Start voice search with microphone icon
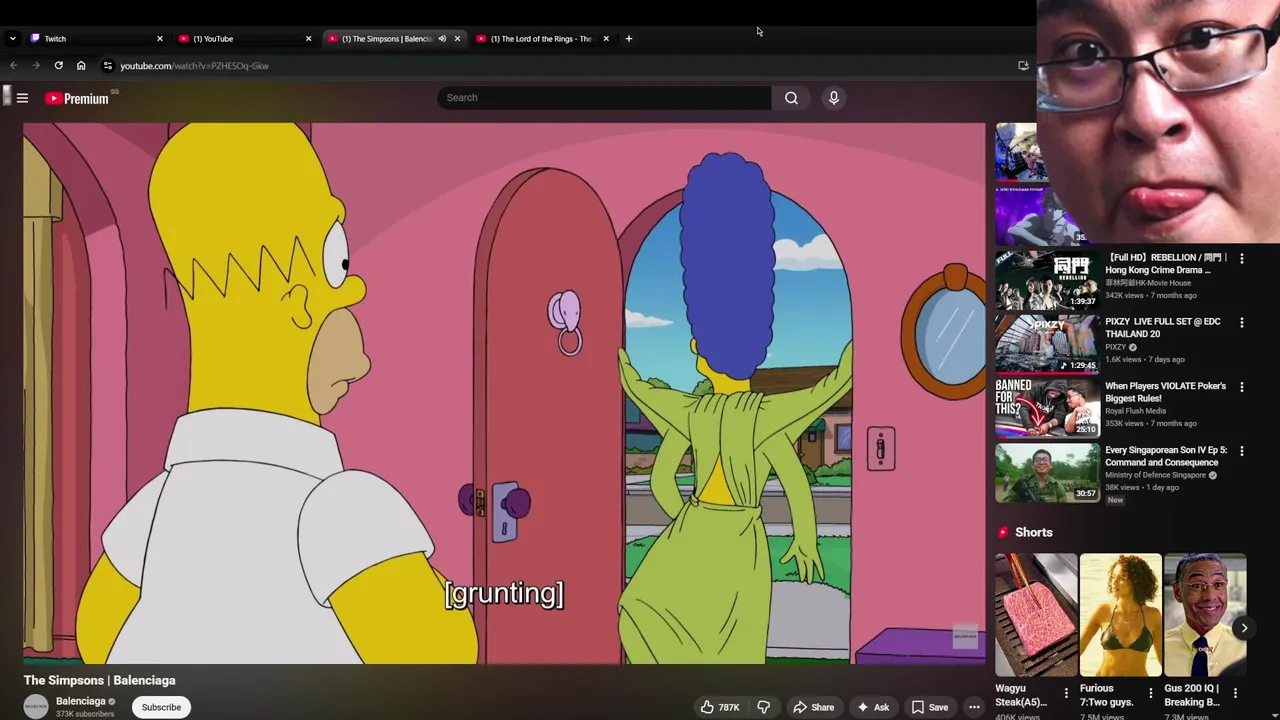1280x720 pixels. click(833, 98)
